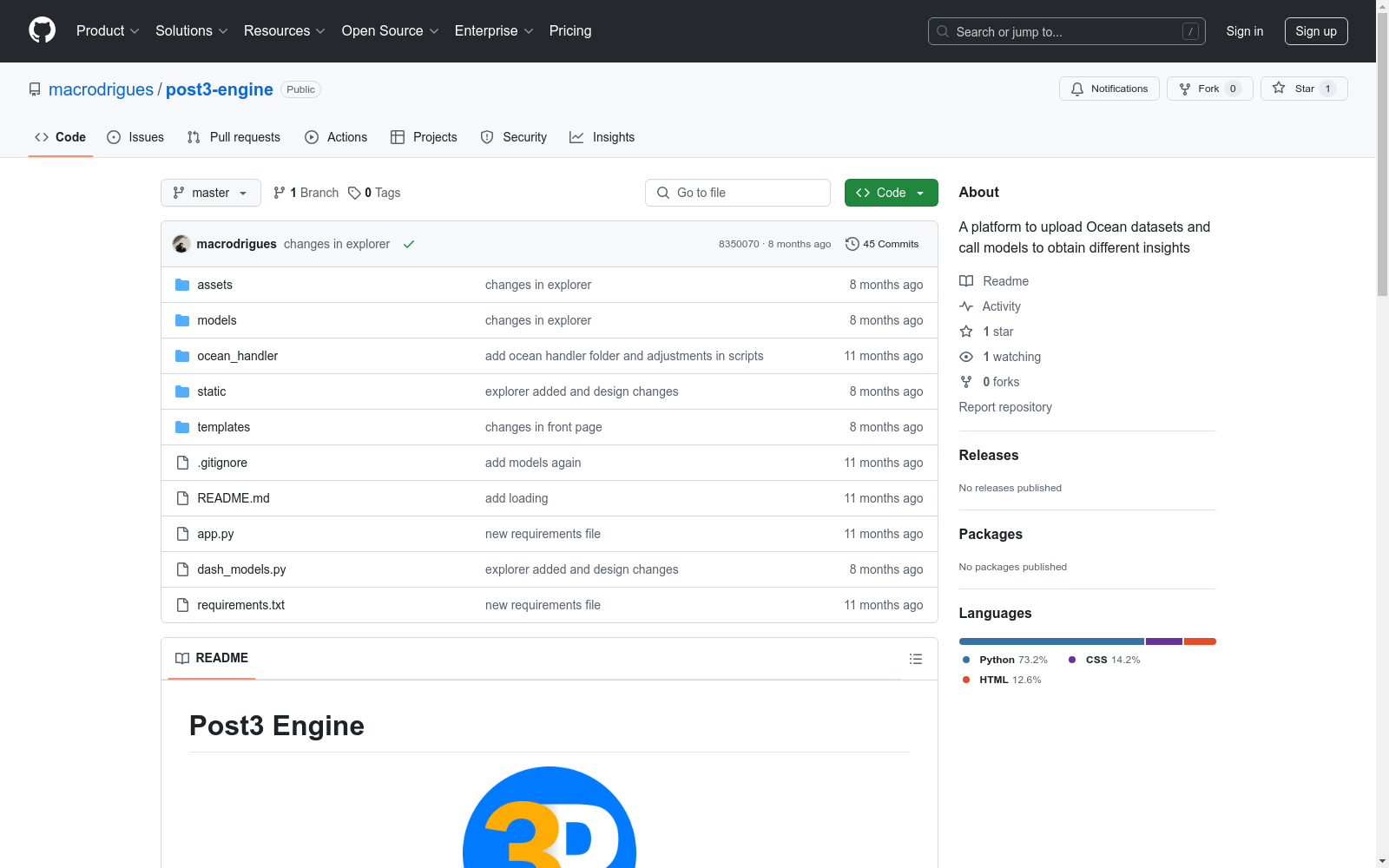
Task: Open the 45 Commits history
Action: [882, 244]
